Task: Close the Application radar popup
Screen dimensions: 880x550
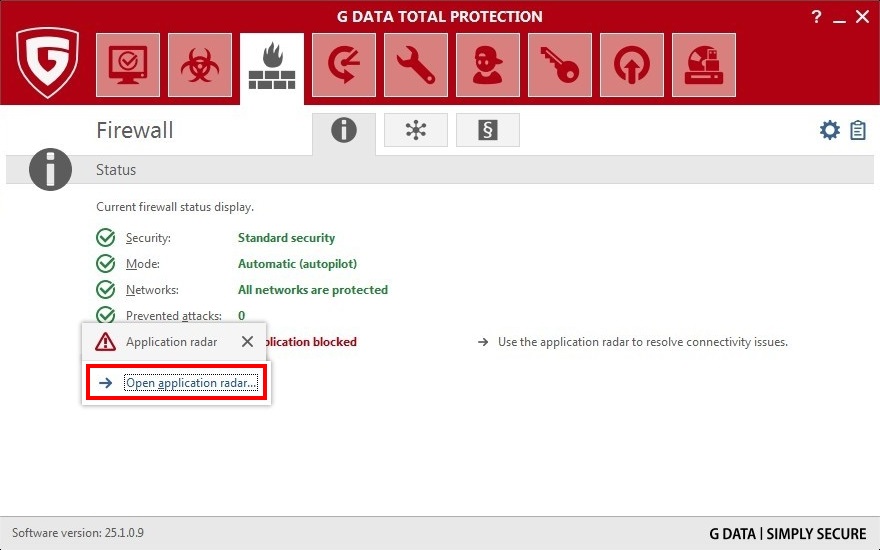Action: [247, 341]
